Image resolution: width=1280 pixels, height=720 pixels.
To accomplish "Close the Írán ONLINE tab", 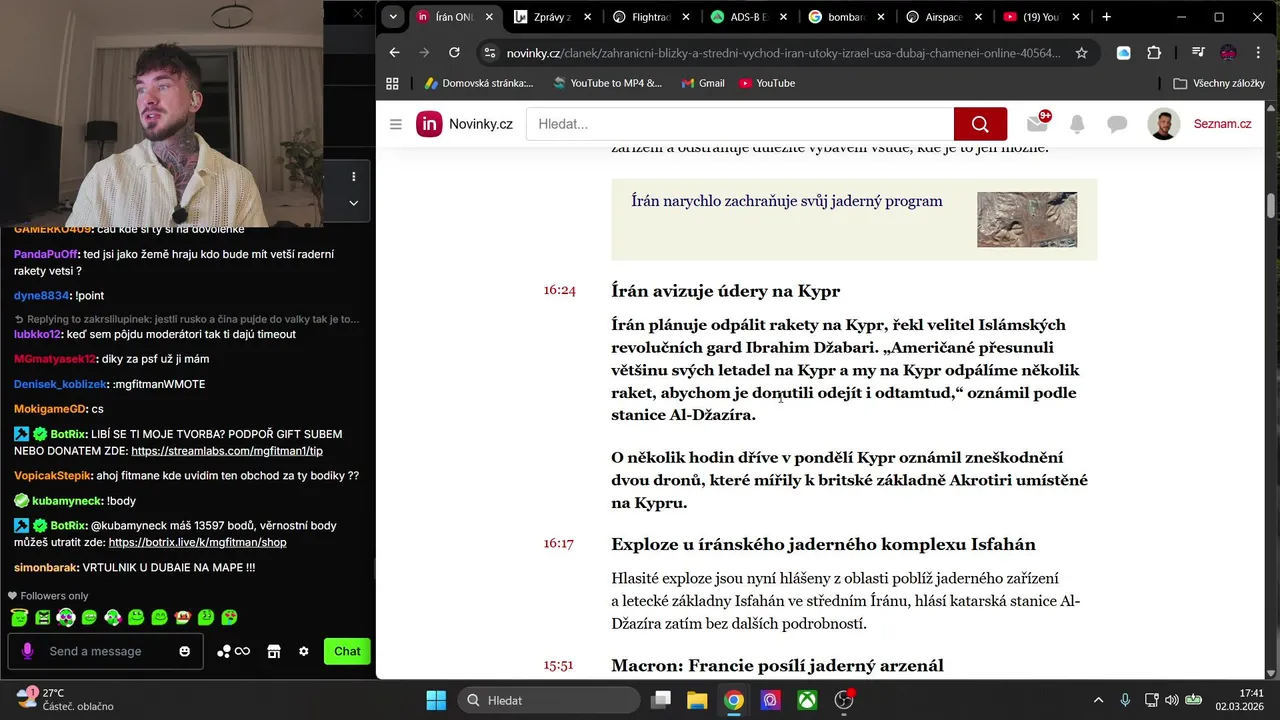I will (490, 17).
